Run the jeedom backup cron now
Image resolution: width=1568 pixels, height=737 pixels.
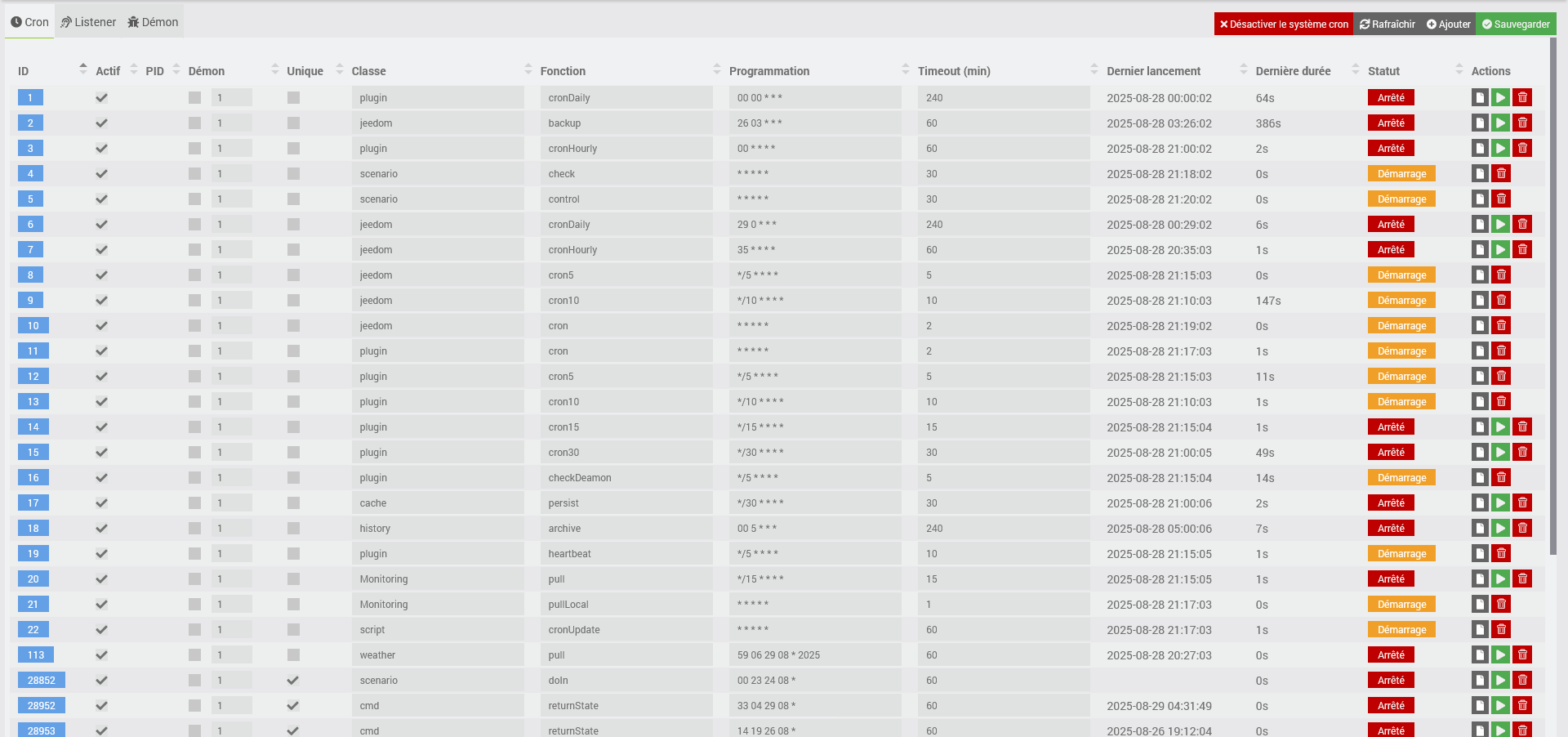[1501, 123]
